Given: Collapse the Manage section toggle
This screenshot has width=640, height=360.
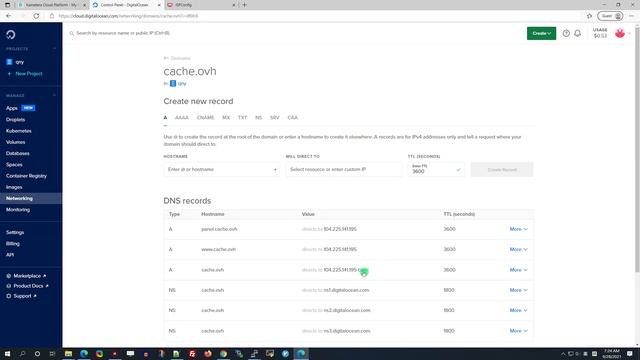Looking at the screenshot, I should 54,95.
